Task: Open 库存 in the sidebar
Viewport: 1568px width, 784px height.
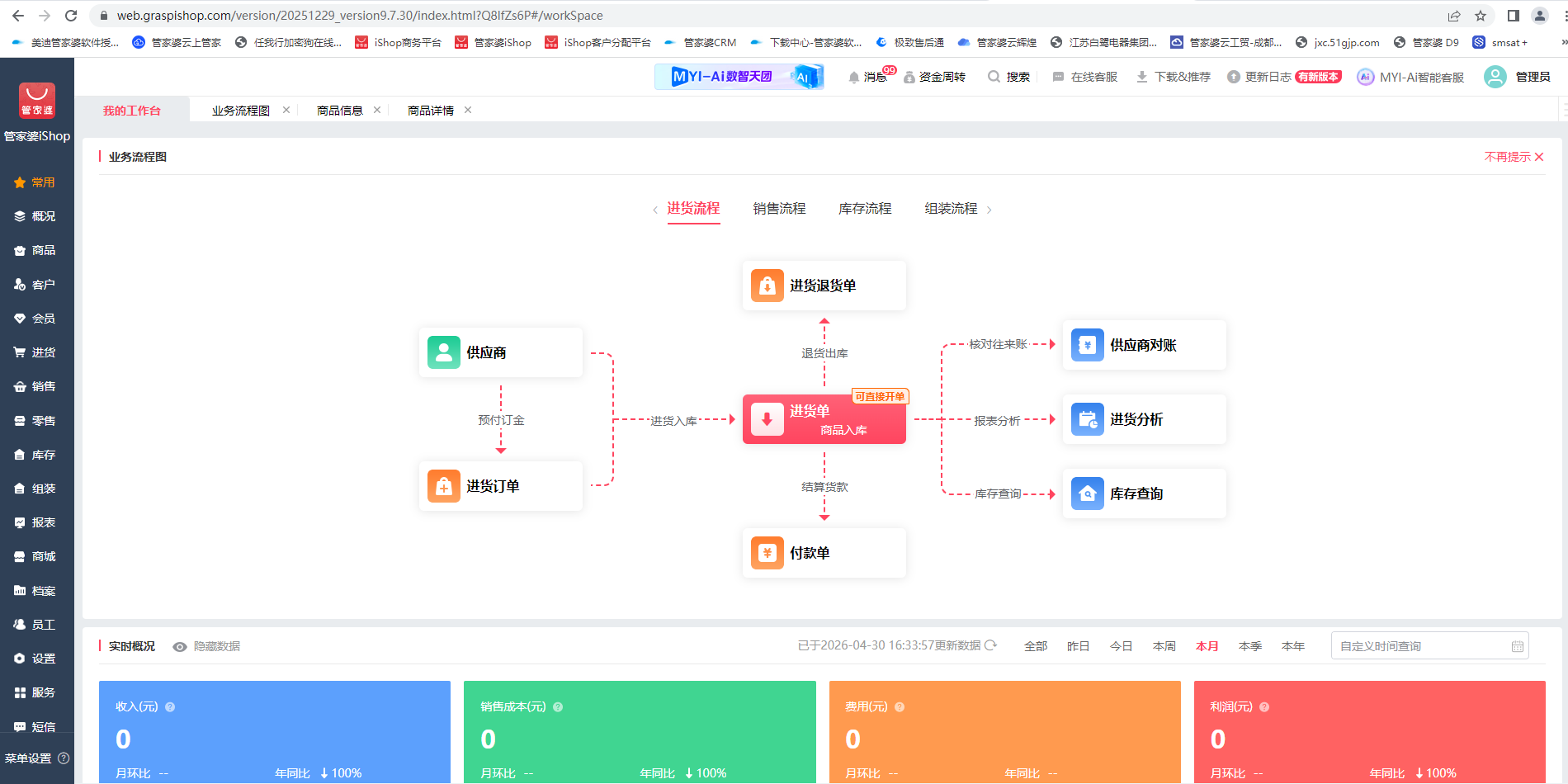Action: click(x=36, y=455)
